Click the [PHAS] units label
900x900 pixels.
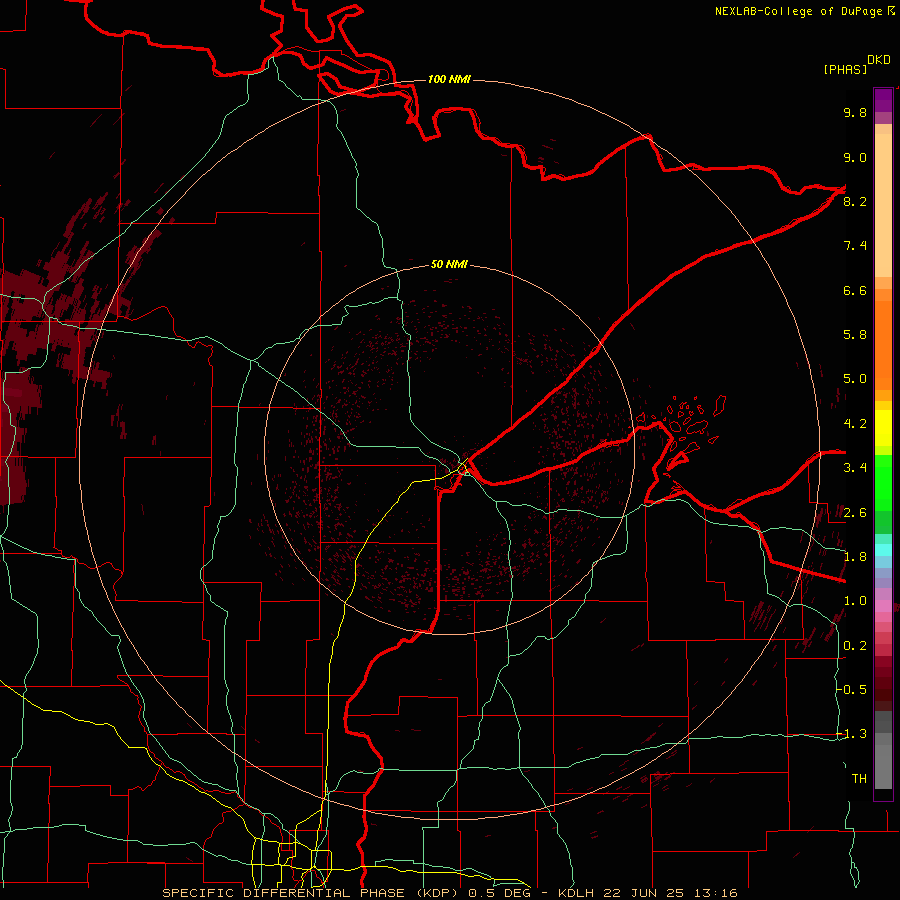click(845, 69)
